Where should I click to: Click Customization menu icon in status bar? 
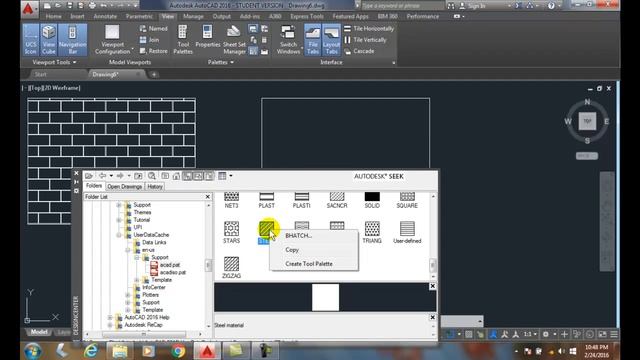coord(613,334)
